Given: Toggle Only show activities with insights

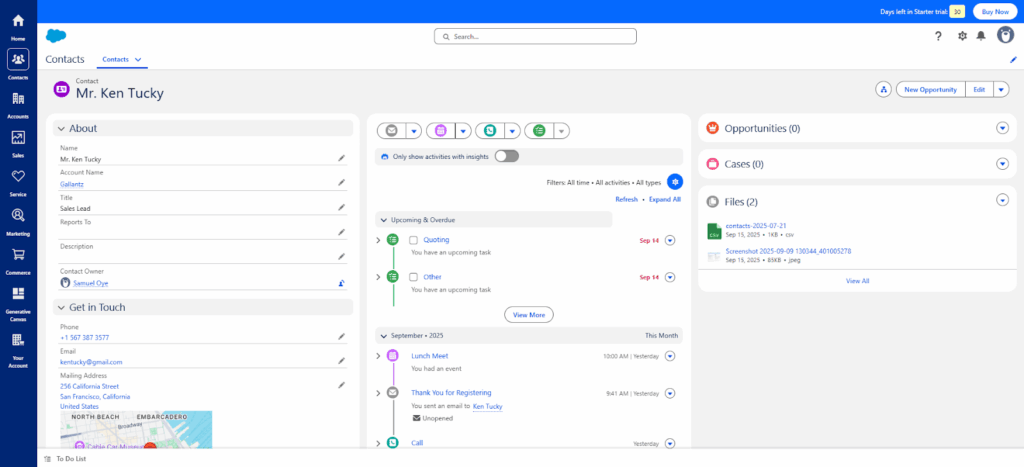Looking at the screenshot, I should tap(506, 156).
